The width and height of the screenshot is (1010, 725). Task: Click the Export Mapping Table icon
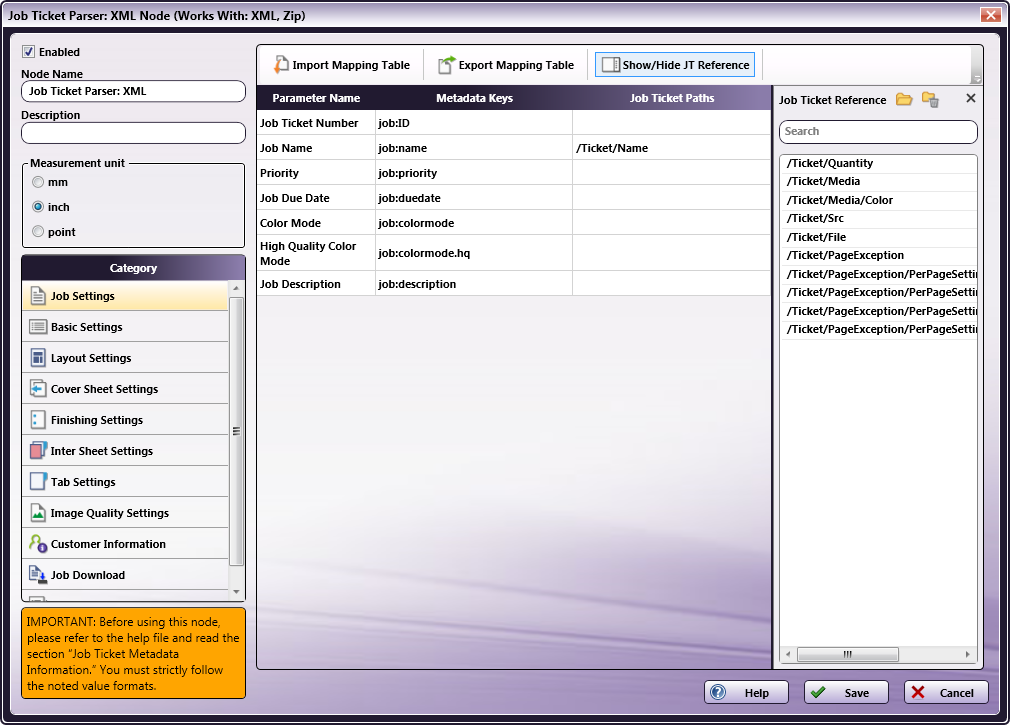coord(446,64)
